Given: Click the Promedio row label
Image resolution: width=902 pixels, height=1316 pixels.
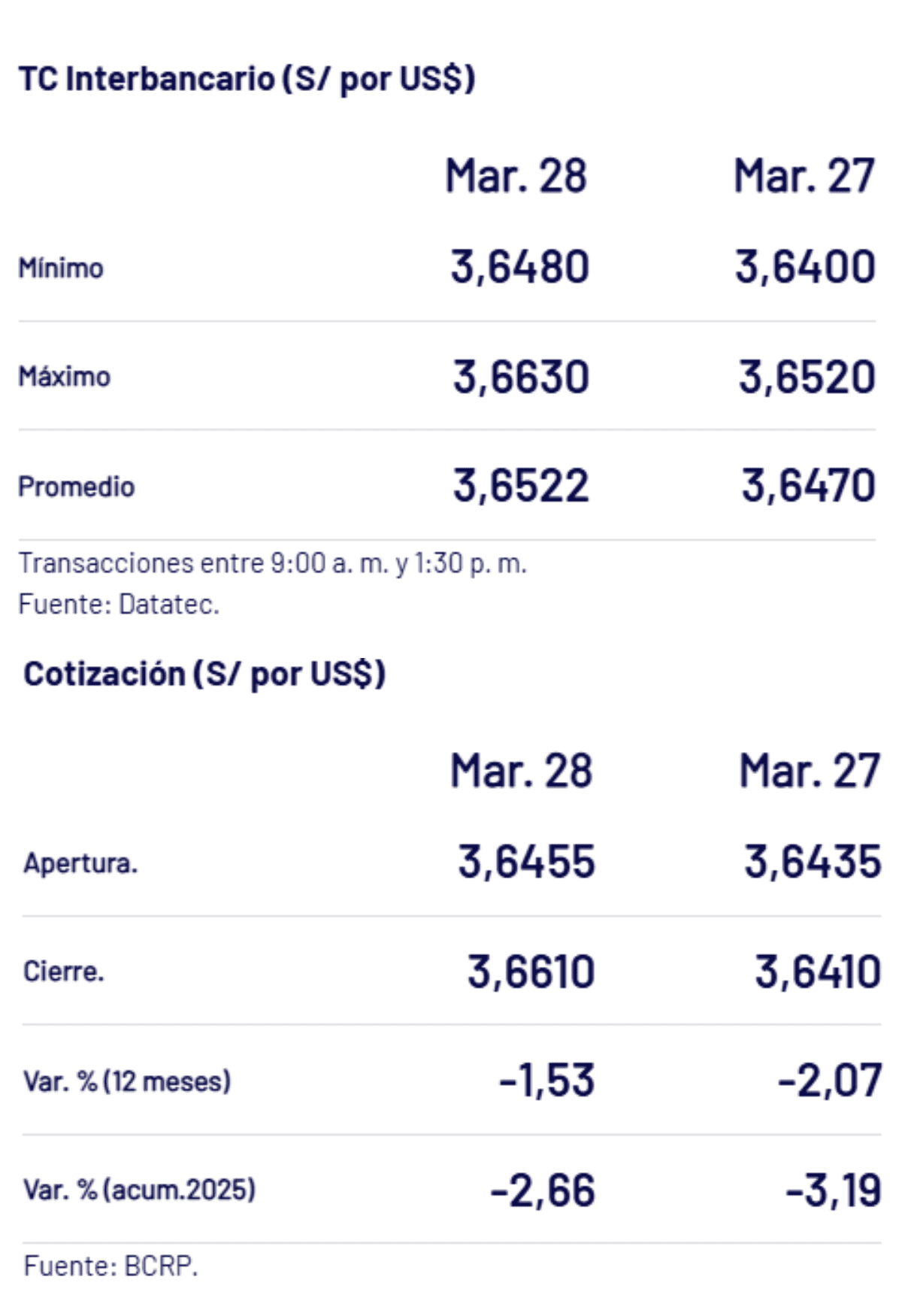Looking at the screenshot, I should pos(76,487).
